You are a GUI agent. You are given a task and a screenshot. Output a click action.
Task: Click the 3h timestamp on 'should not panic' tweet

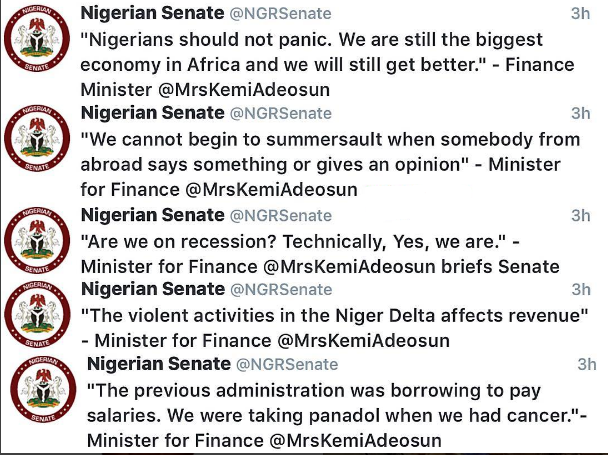[x=580, y=13]
